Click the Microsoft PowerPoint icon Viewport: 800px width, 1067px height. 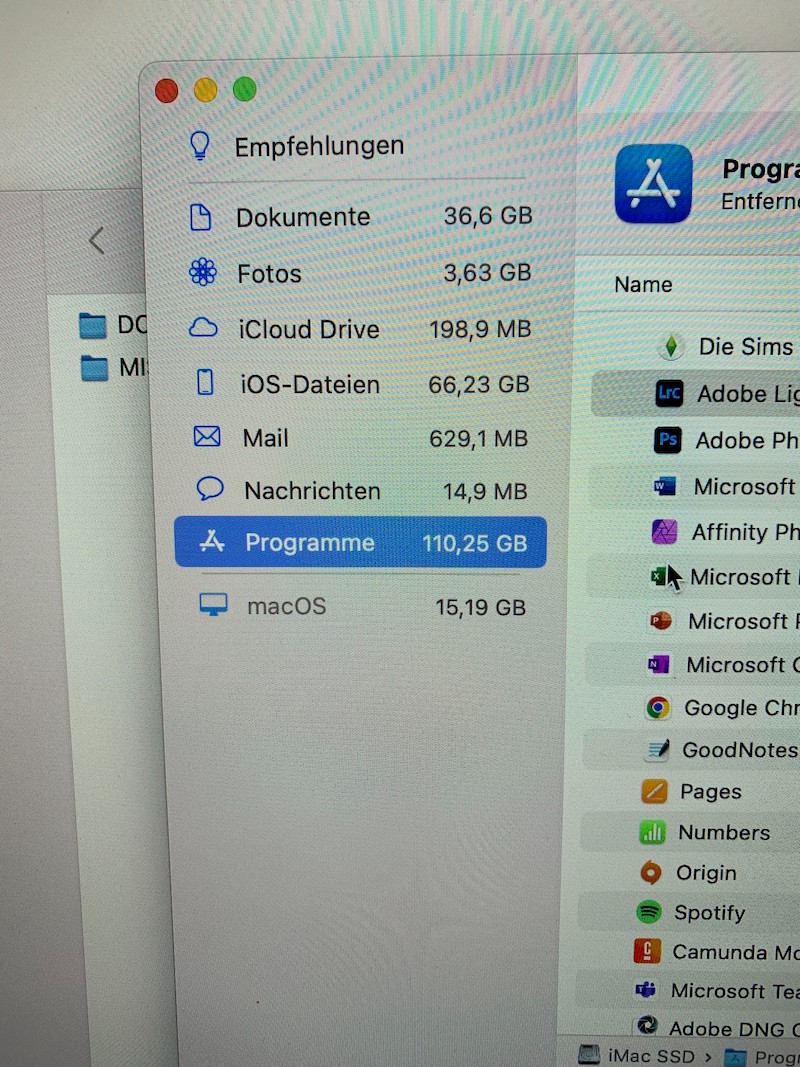(661, 621)
